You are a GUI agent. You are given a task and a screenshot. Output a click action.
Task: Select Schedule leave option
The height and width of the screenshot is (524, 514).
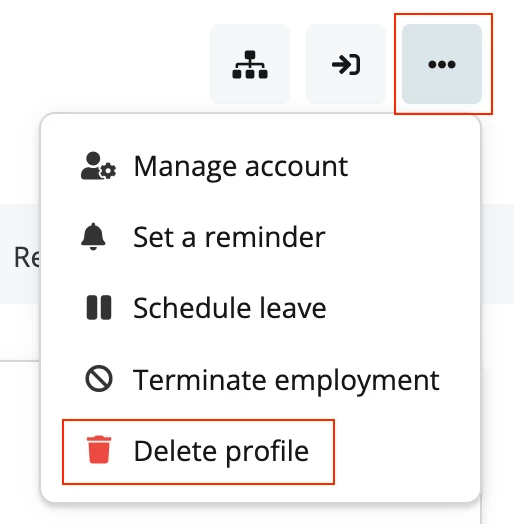(260, 307)
